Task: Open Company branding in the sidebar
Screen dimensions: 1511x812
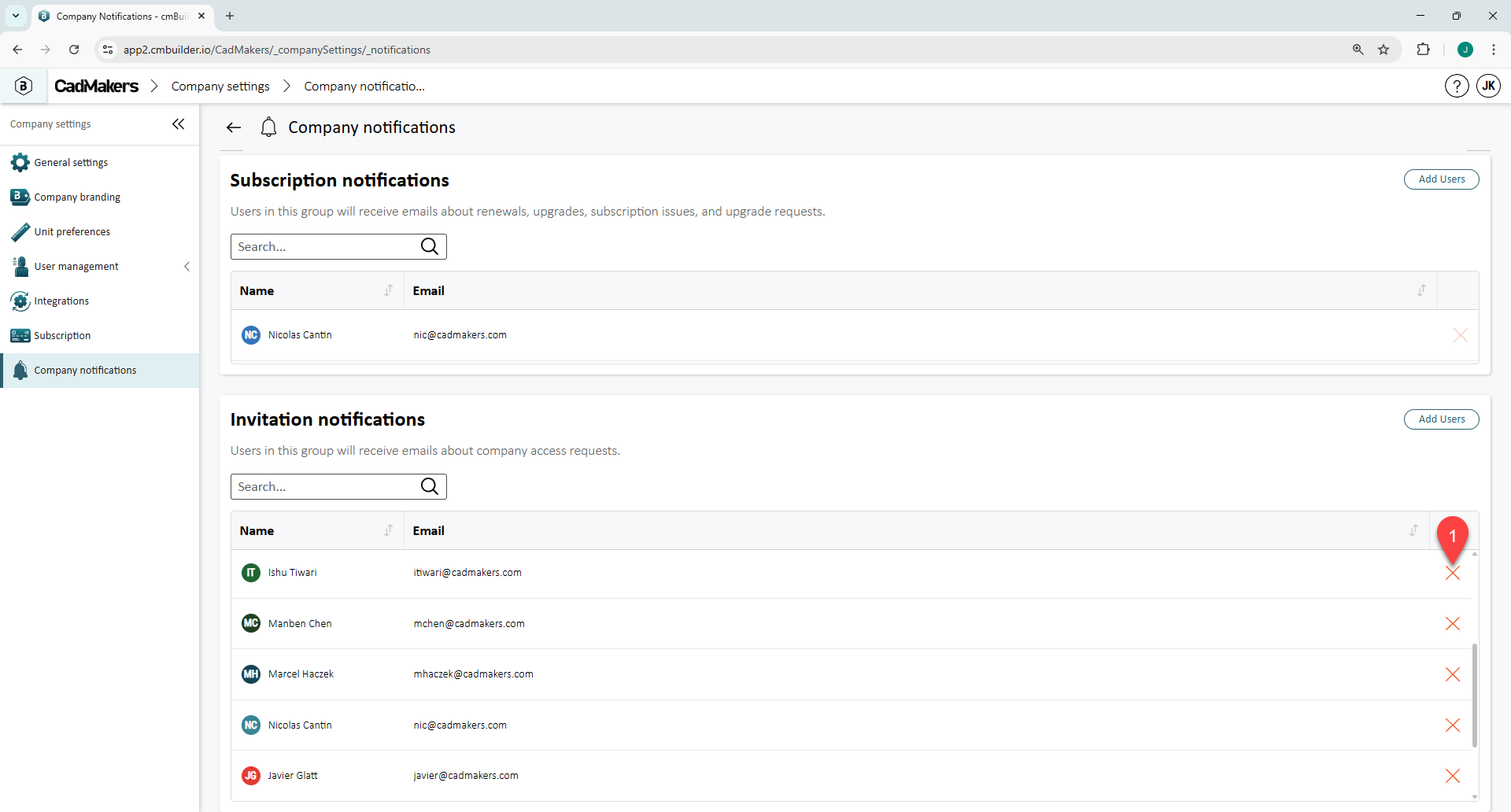Action: (x=100, y=197)
